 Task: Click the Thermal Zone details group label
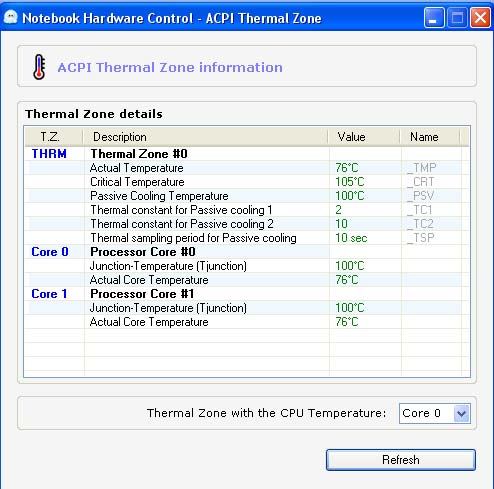[94, 114]
